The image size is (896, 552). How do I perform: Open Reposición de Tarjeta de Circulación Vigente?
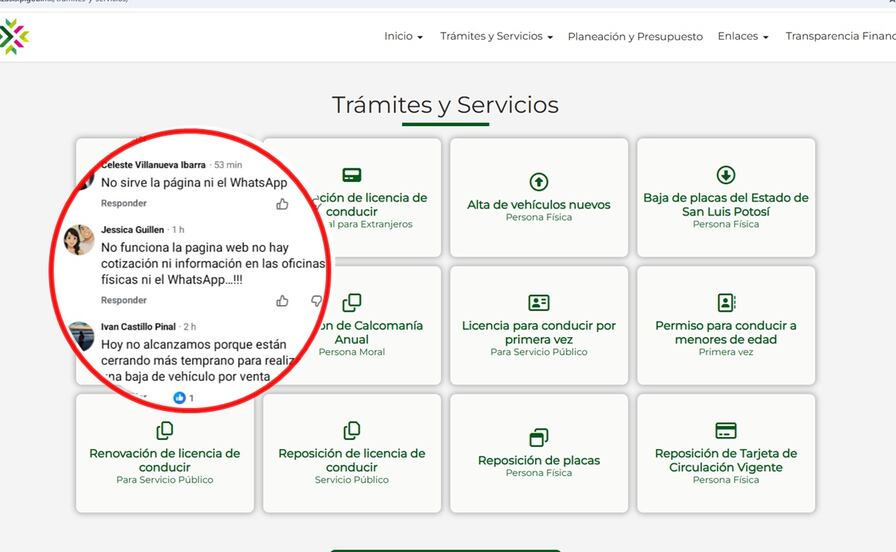point(726,453)
